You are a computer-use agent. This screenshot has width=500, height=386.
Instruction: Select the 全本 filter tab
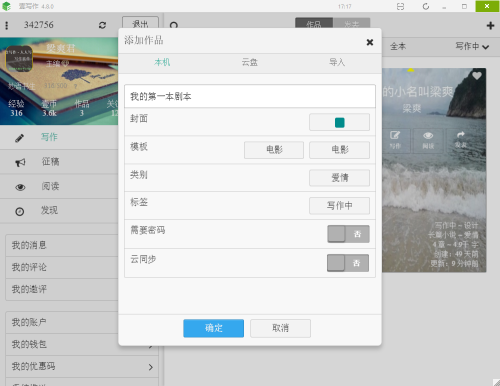(x=398, y=46)
